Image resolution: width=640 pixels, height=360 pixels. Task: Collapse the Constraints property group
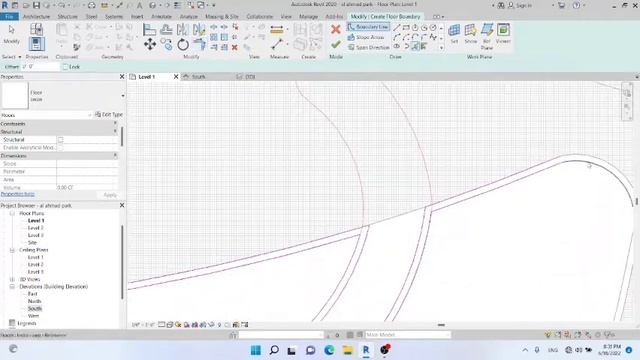pyautogui.click(x=115, y=123)
